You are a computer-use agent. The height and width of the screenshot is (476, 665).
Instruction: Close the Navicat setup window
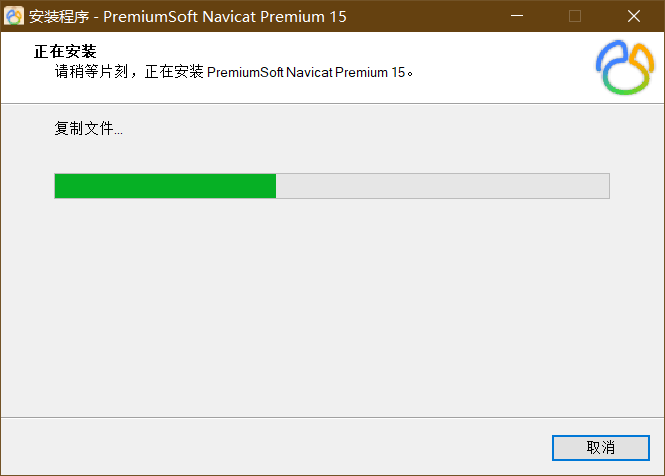634,16
